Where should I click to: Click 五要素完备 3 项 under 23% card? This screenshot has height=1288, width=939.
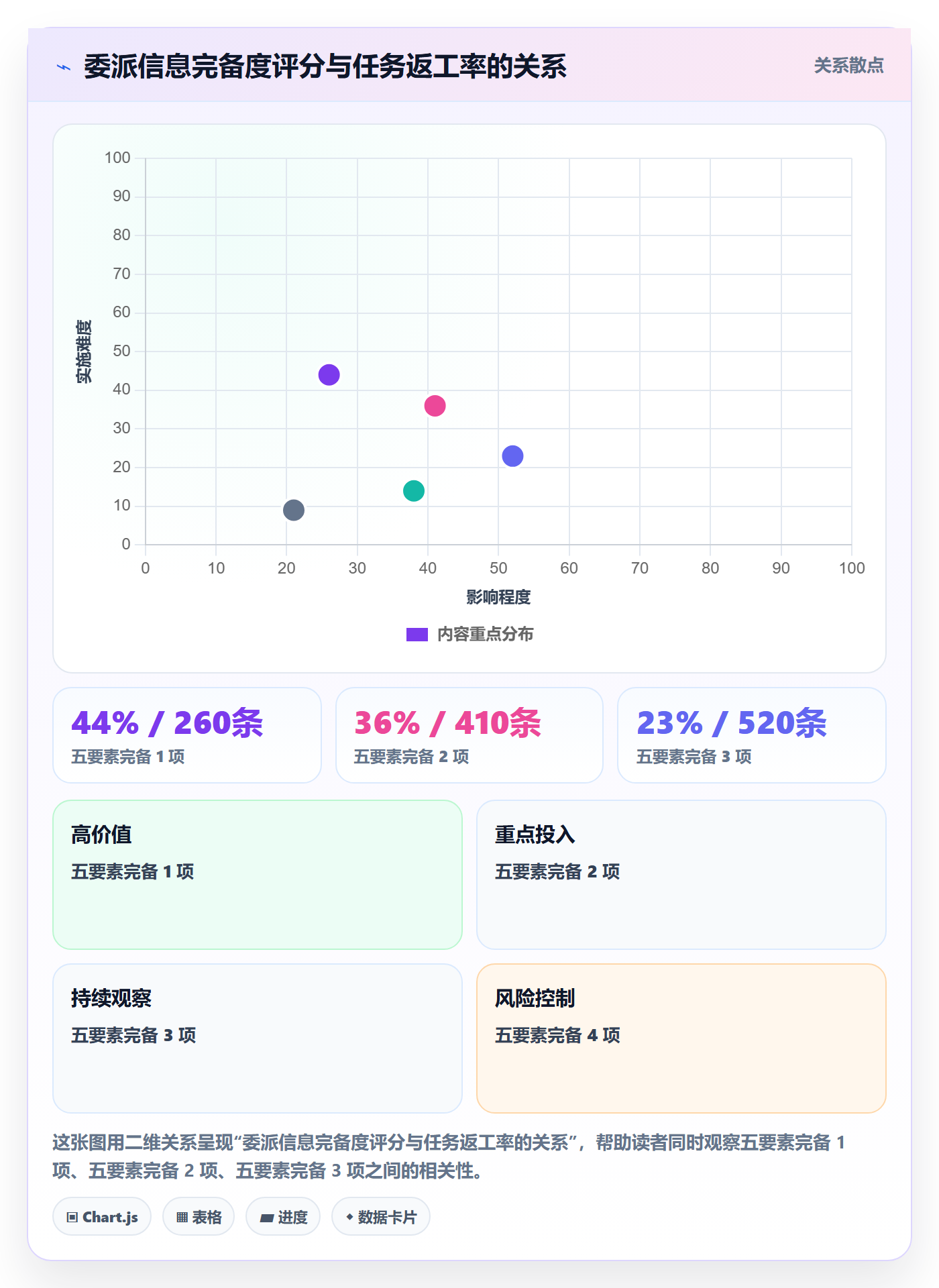coord(694,757)
